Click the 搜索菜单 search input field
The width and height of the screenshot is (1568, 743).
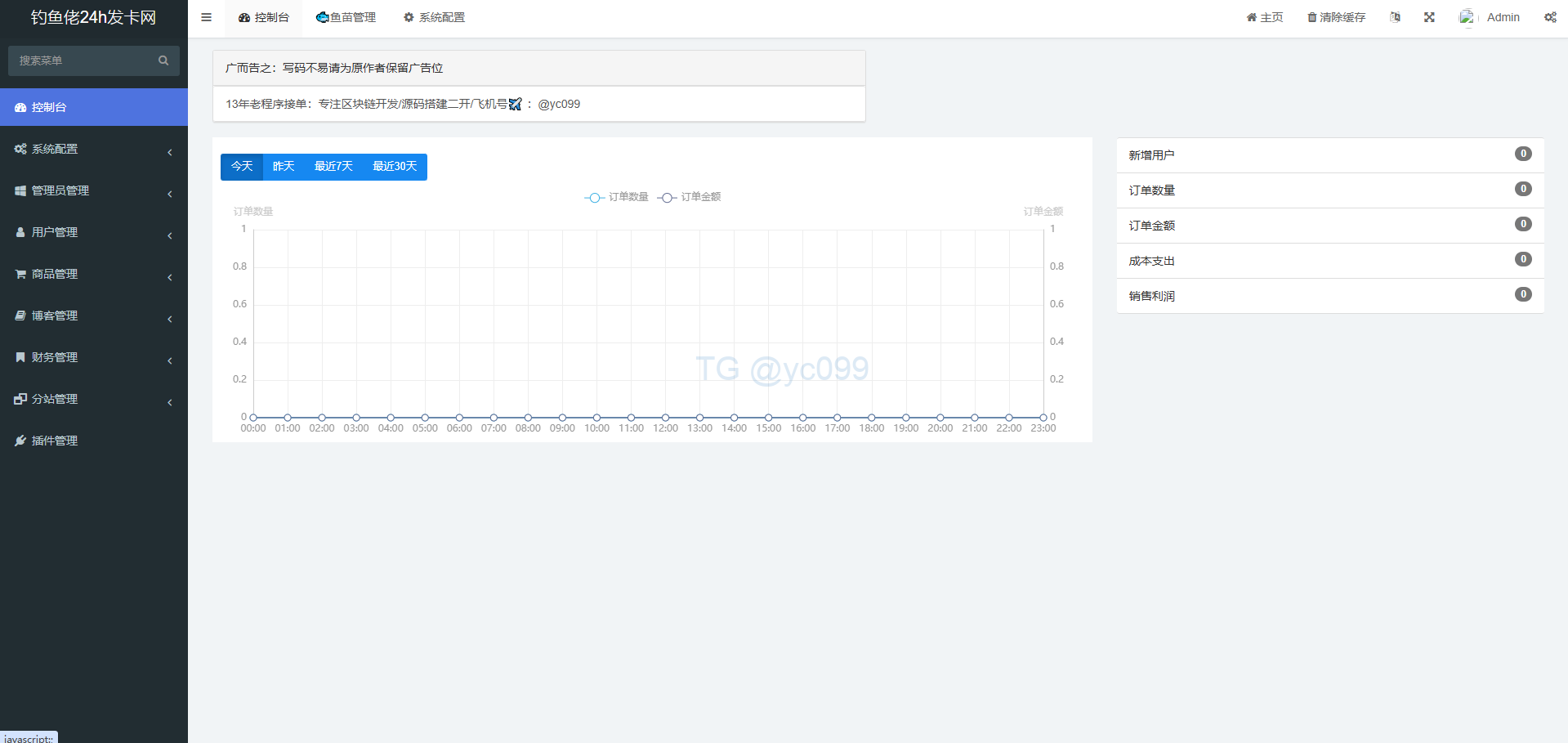pos(82,60)
